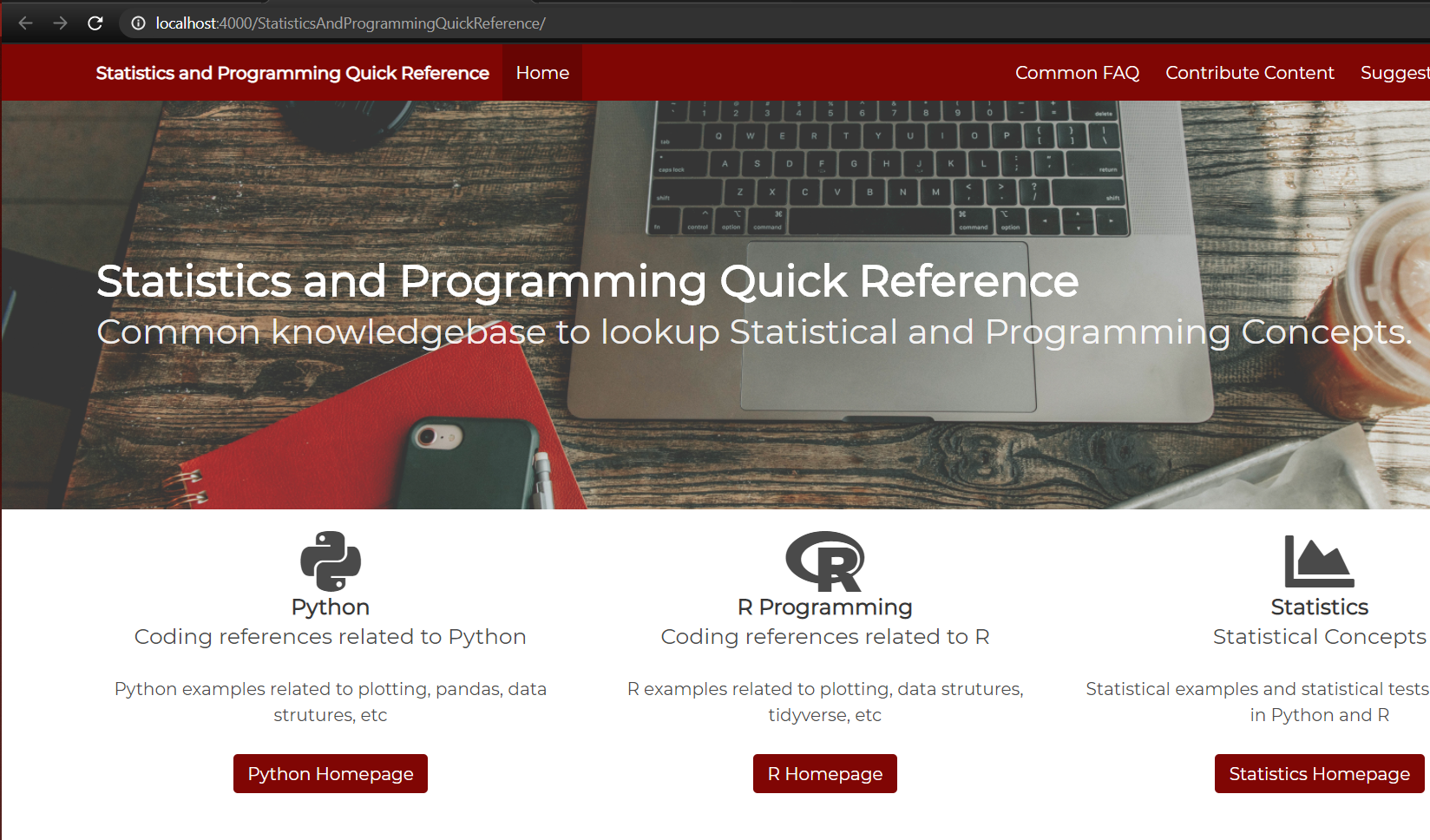
Task: Click the site info icon in address bar
Action: pos(138,23)
